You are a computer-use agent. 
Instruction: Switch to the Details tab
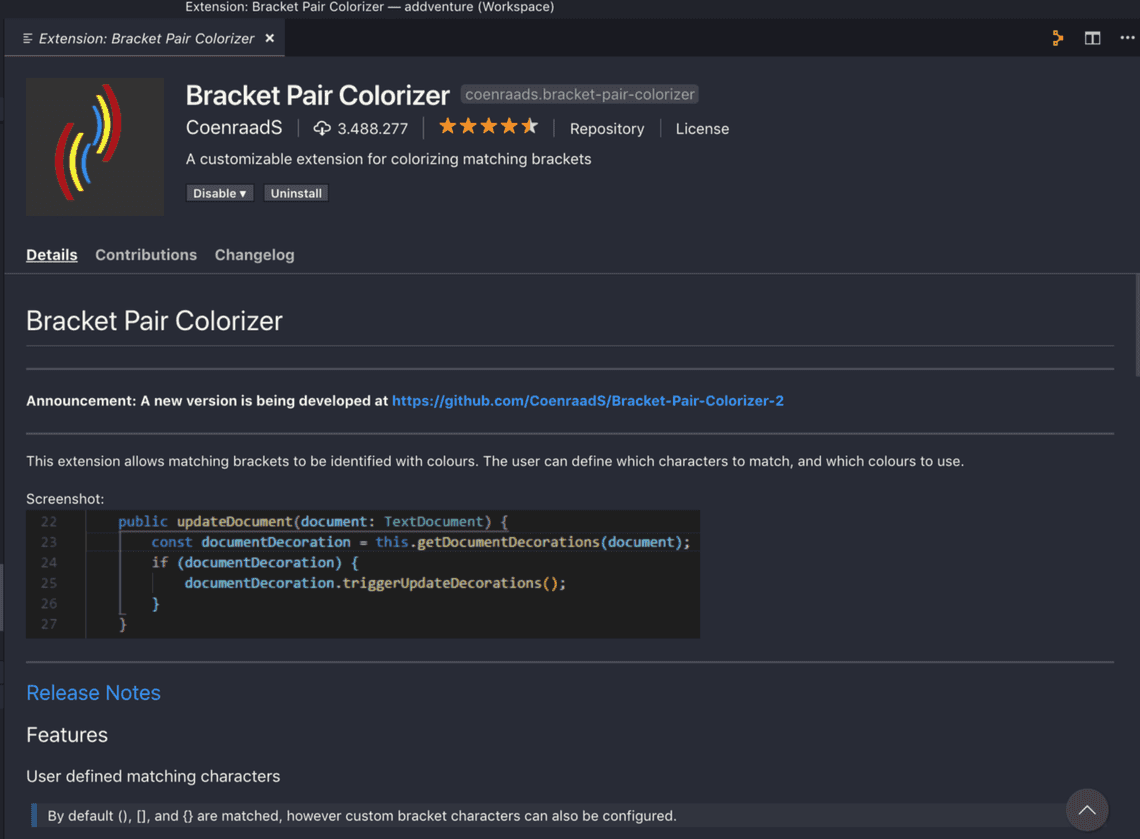(x=52, y=255)
